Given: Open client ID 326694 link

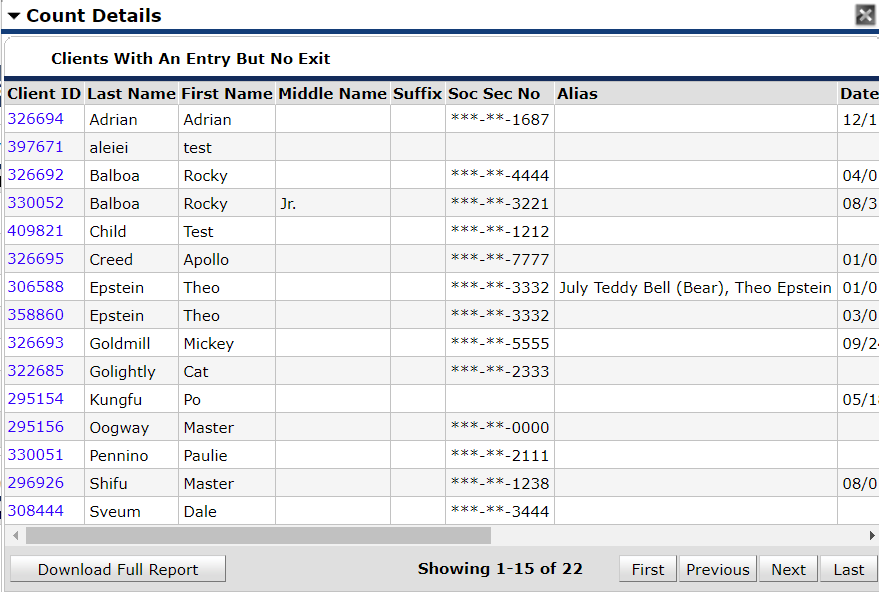Looking at the screenshot, I should click(35, 119).
